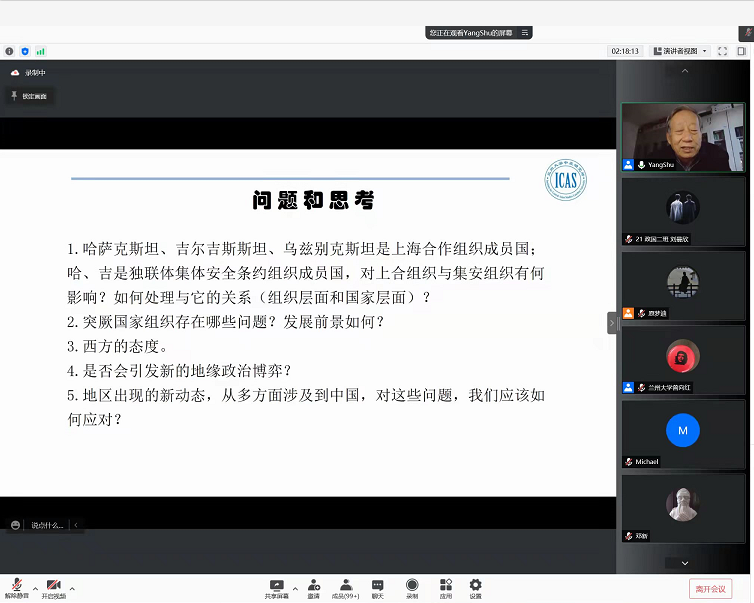Open meeting settings gear
The height and width of the screenshot is (603, 754).
pyautogui.click(x=476, y=585)
